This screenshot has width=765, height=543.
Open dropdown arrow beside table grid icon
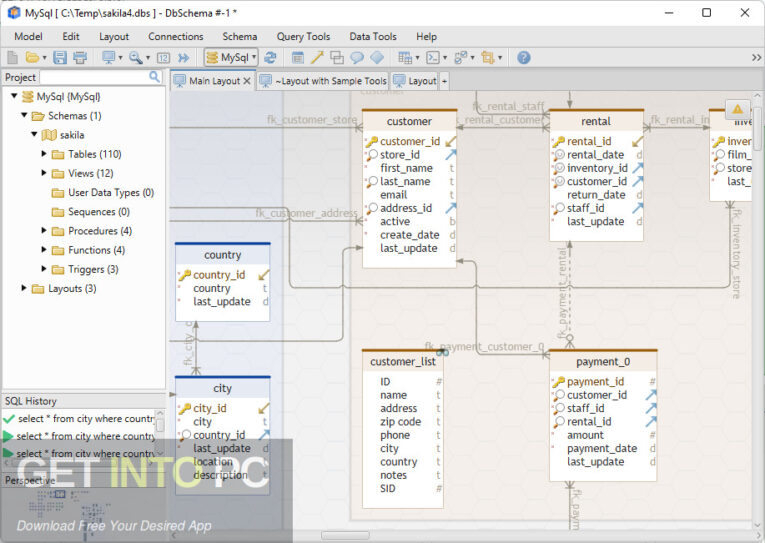pos(417,58)
